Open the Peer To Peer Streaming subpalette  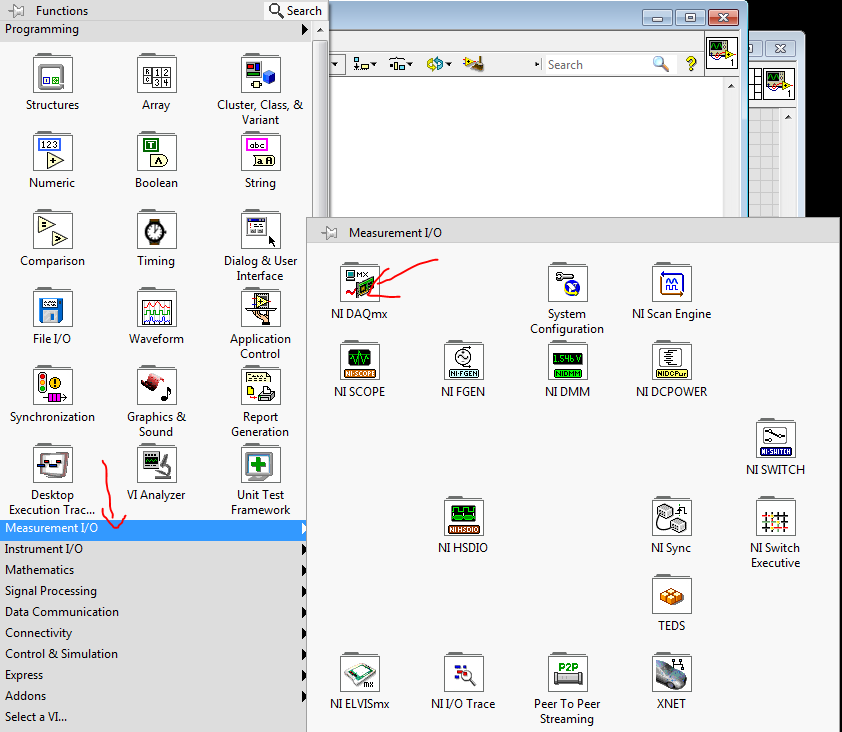click(x=568, y=672)
